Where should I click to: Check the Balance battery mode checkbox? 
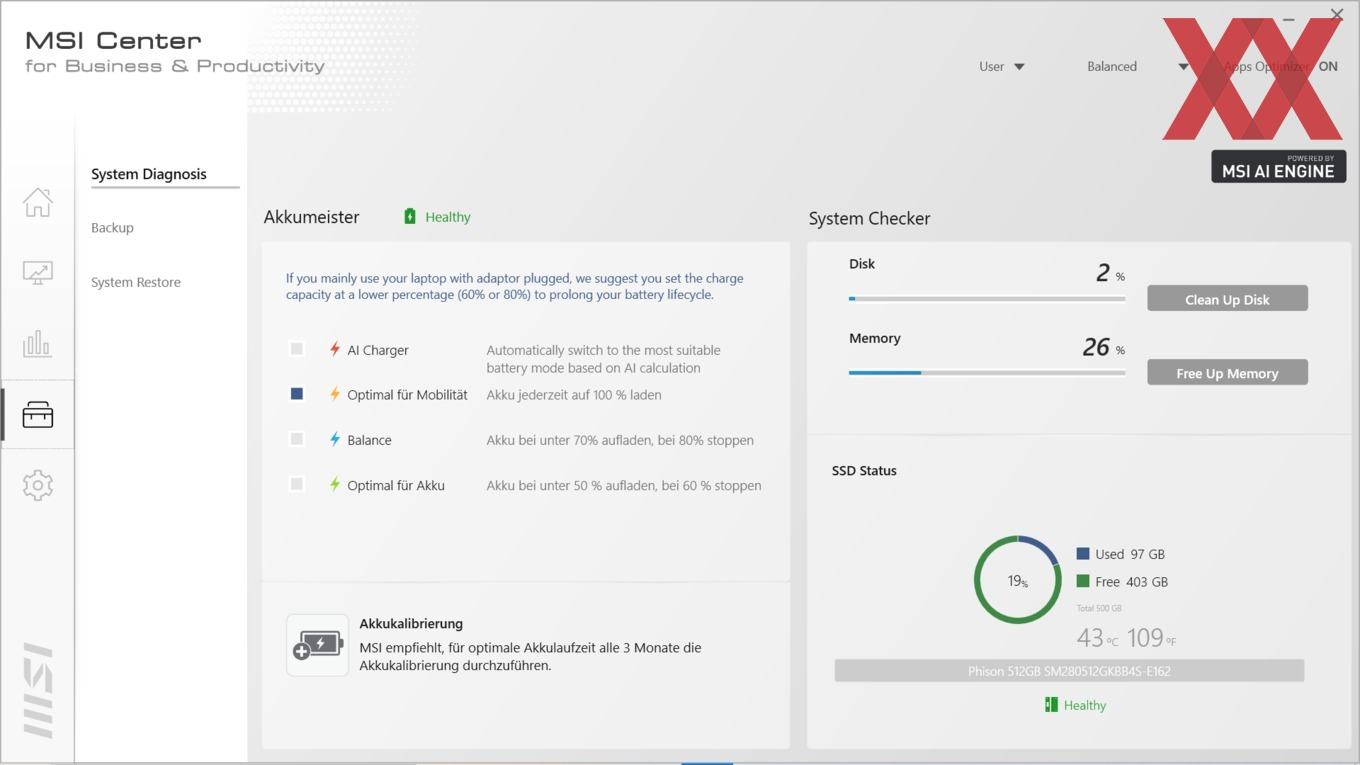(297, 439)
